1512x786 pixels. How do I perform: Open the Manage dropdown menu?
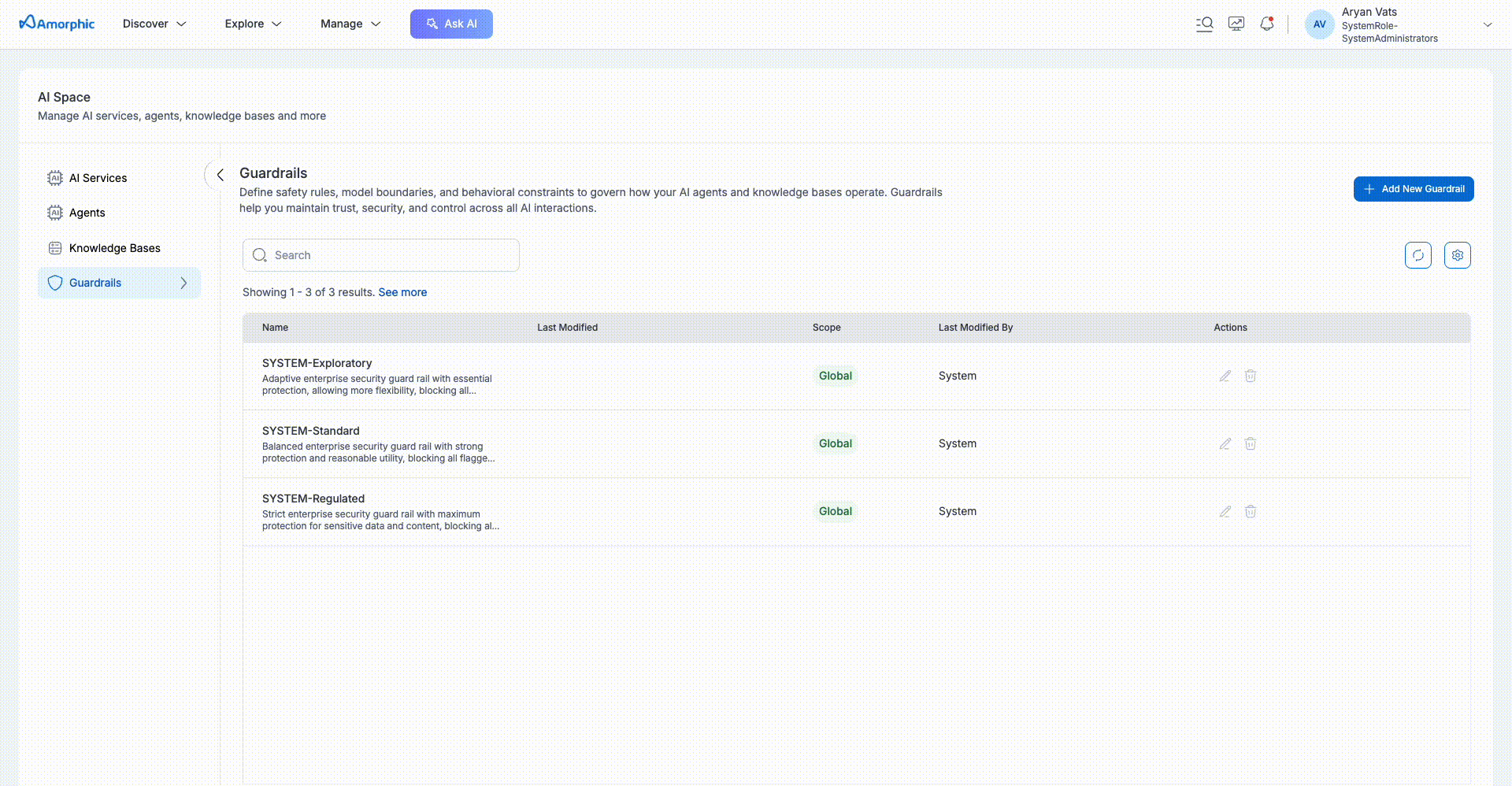pos(350,24)
